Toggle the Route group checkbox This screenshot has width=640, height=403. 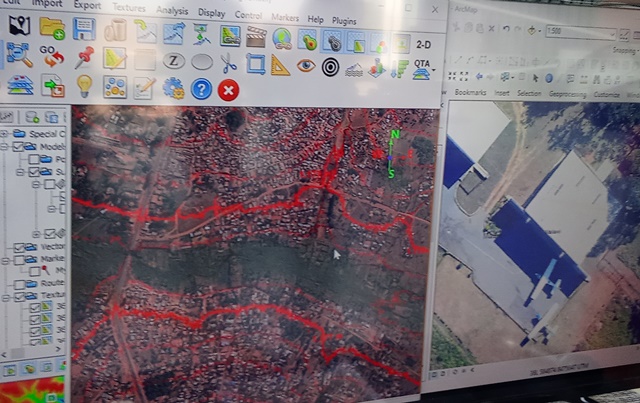20,284
